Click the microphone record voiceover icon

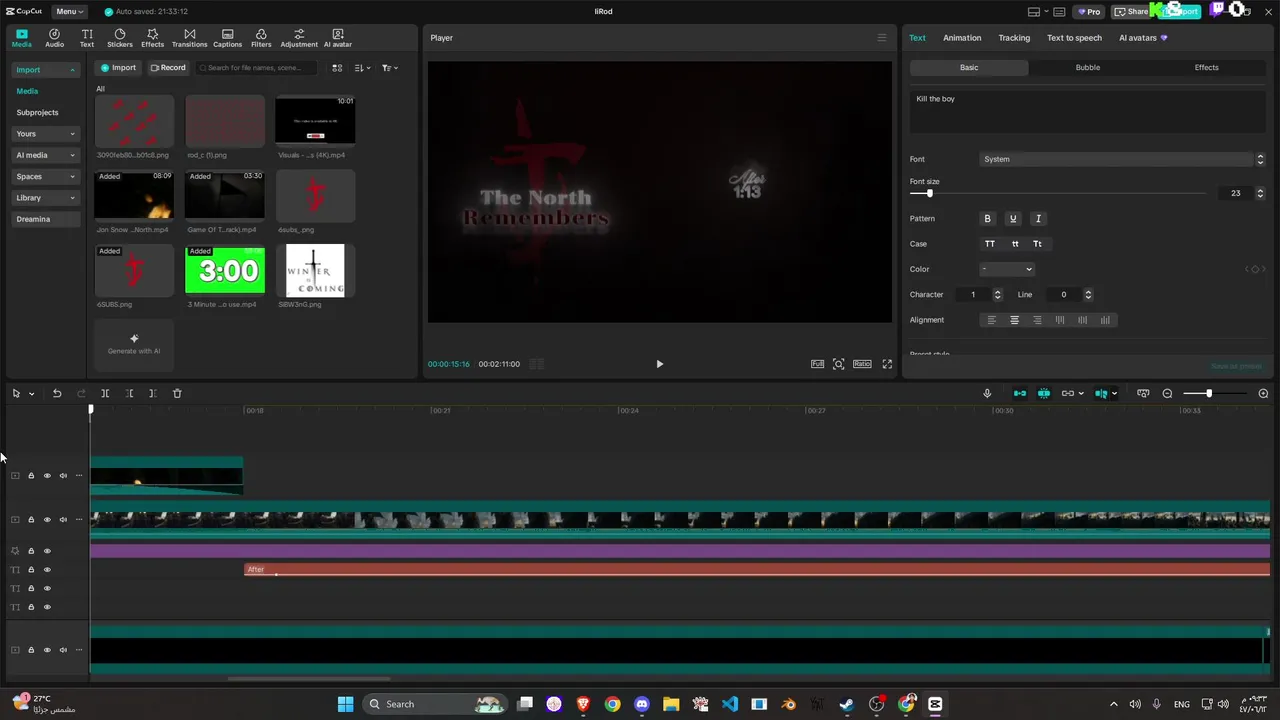(987, 393)
